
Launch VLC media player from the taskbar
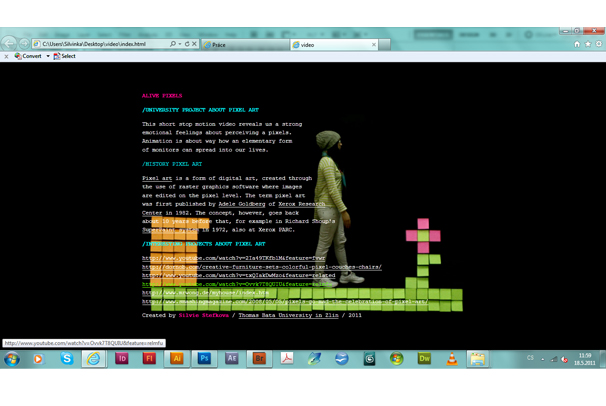[x=452, y=358]
